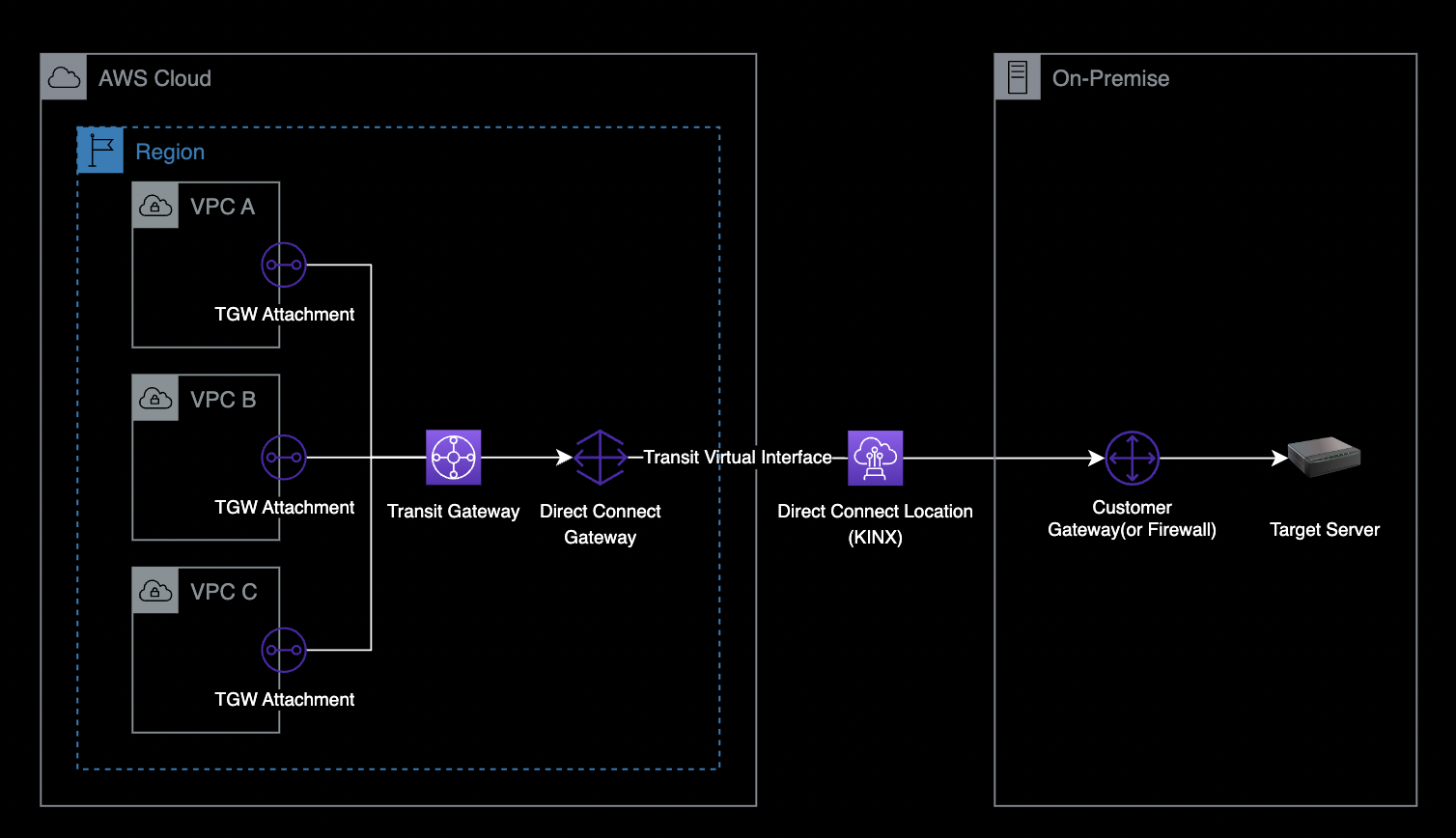Image resolution: width=1456 pixels, height=838 pixels.
Task: Select the VPC C cloud lock icon
Action: (x=155, y=591)
